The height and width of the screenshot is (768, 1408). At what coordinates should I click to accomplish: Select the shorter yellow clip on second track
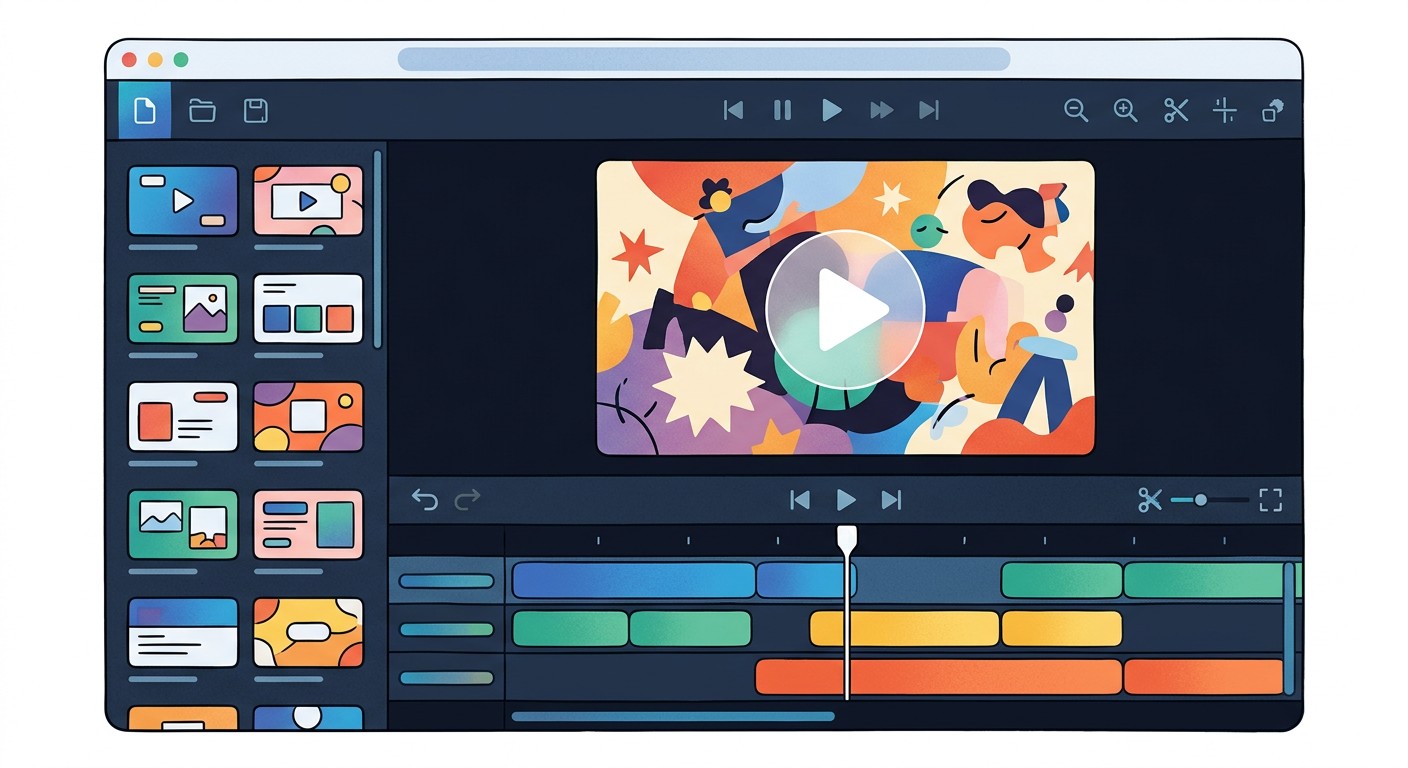(x=1062, y=629)
